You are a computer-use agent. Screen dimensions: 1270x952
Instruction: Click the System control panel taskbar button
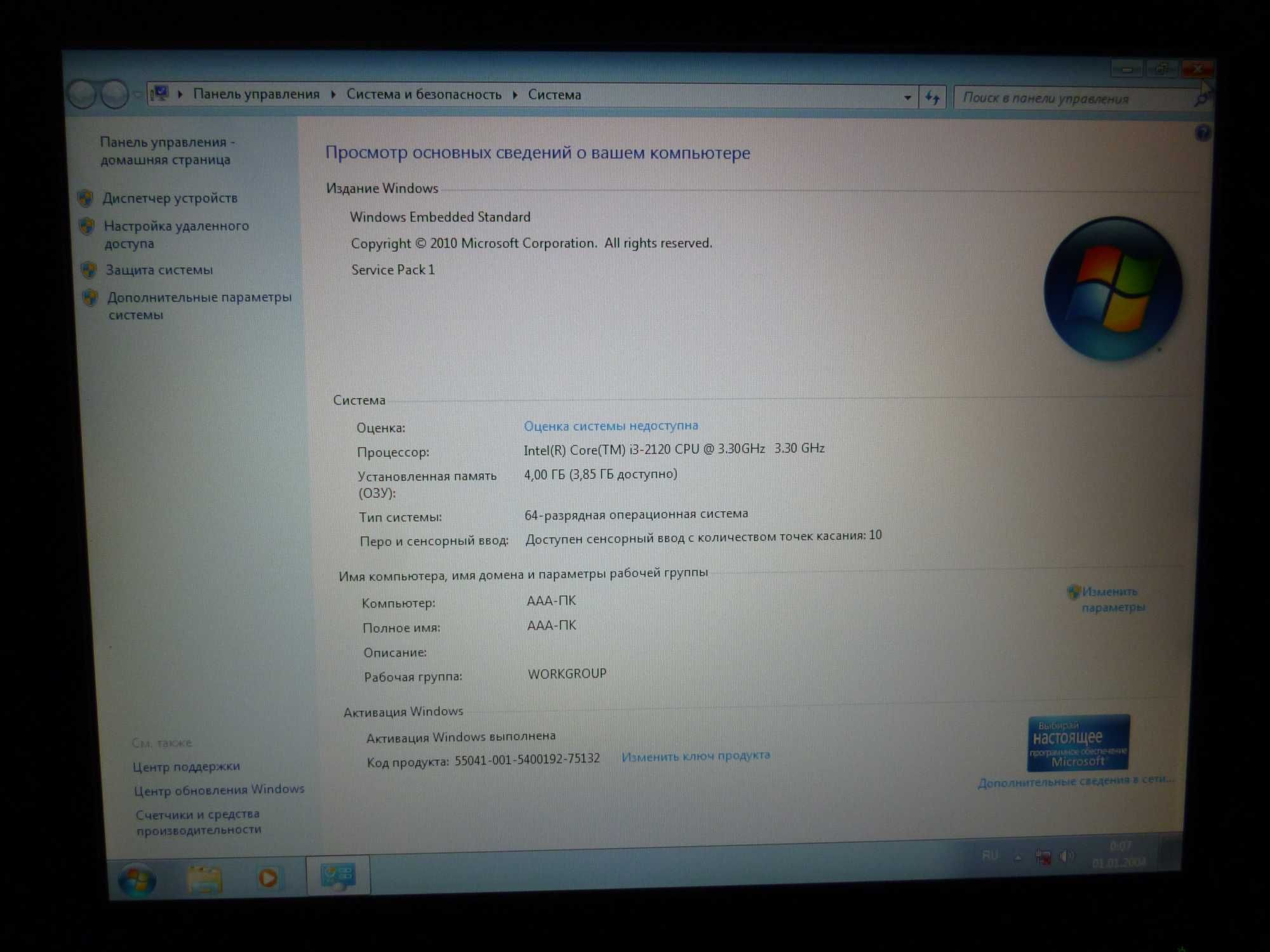tap(338, 875)
